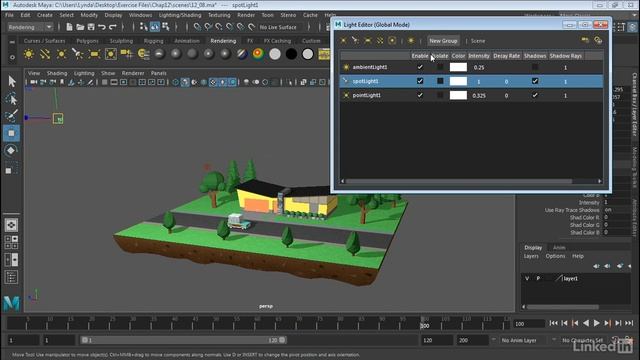The height and width of the screenshot is (360, 640).
Task: Play the animation forward
Action: pos(596,323)
